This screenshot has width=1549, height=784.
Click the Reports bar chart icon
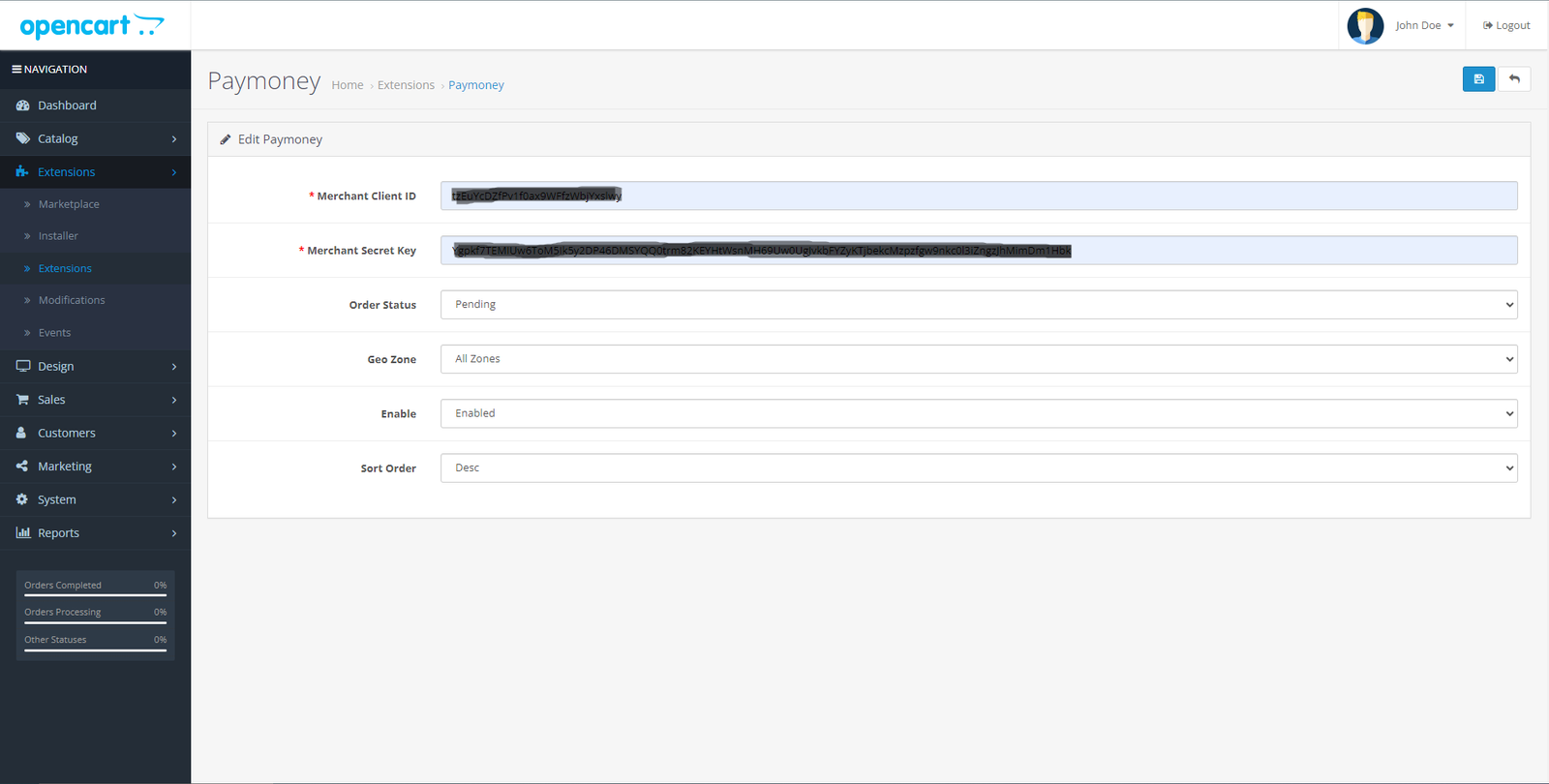coord(22,532)
